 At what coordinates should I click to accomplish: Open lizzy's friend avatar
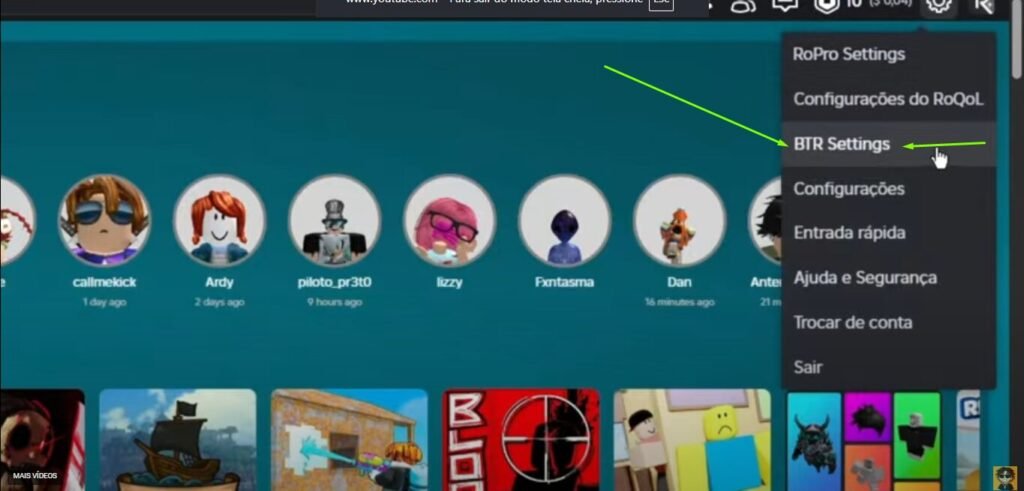449,220
